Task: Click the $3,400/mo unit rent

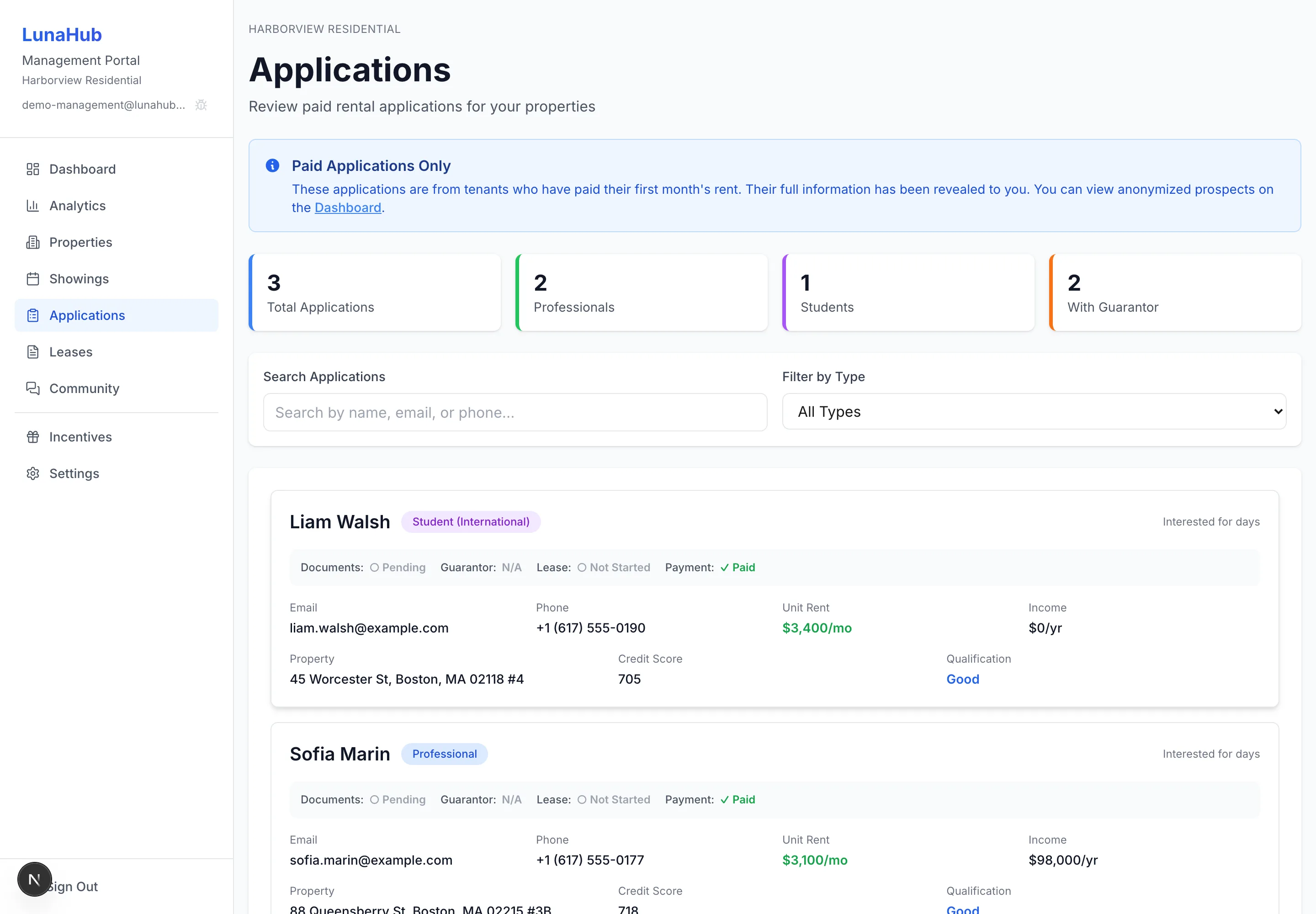Action: 817,628
